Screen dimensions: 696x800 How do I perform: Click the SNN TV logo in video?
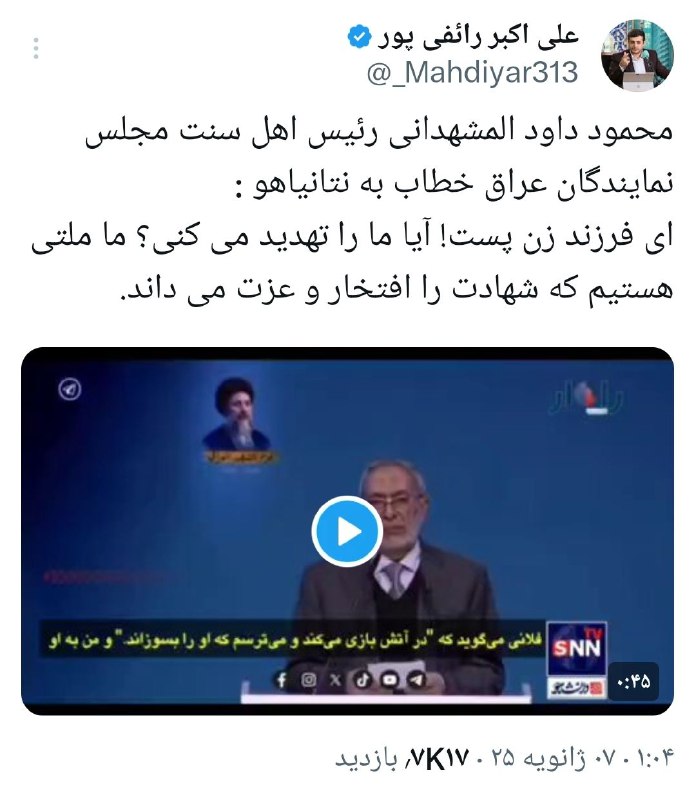[577, 648]
